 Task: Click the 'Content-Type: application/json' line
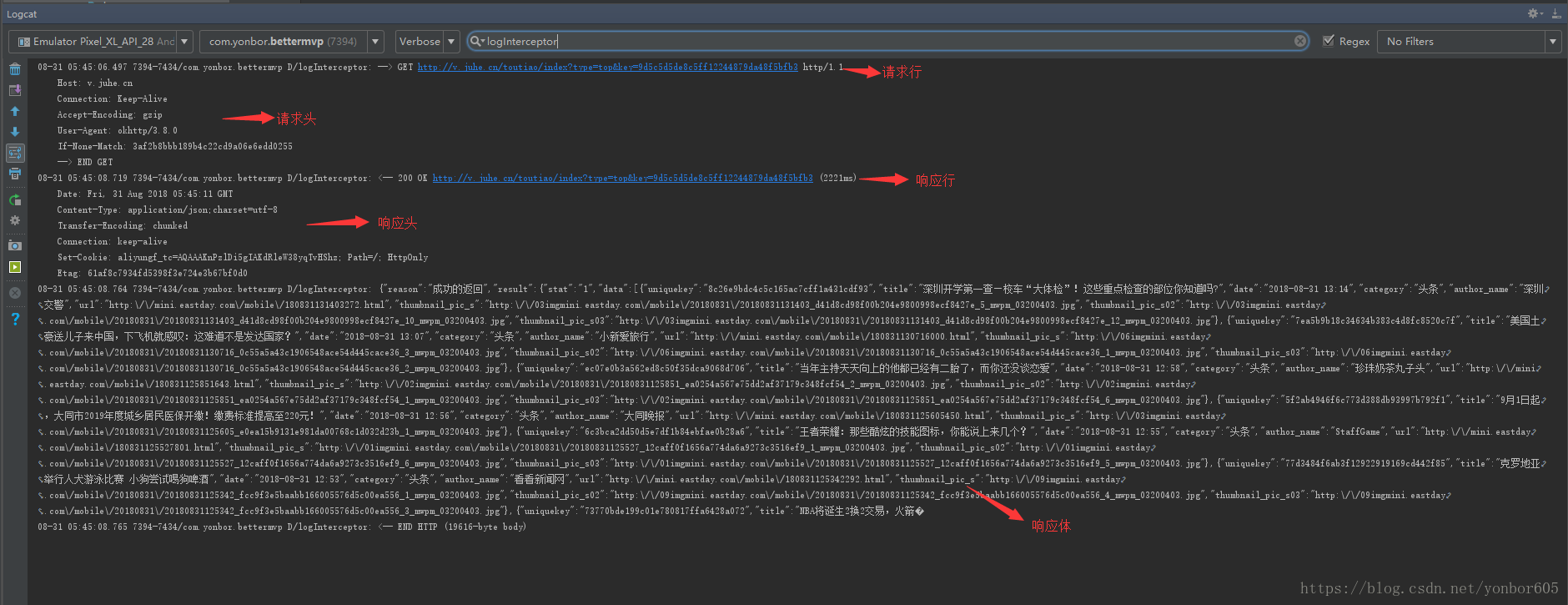(x=167, y=209)
